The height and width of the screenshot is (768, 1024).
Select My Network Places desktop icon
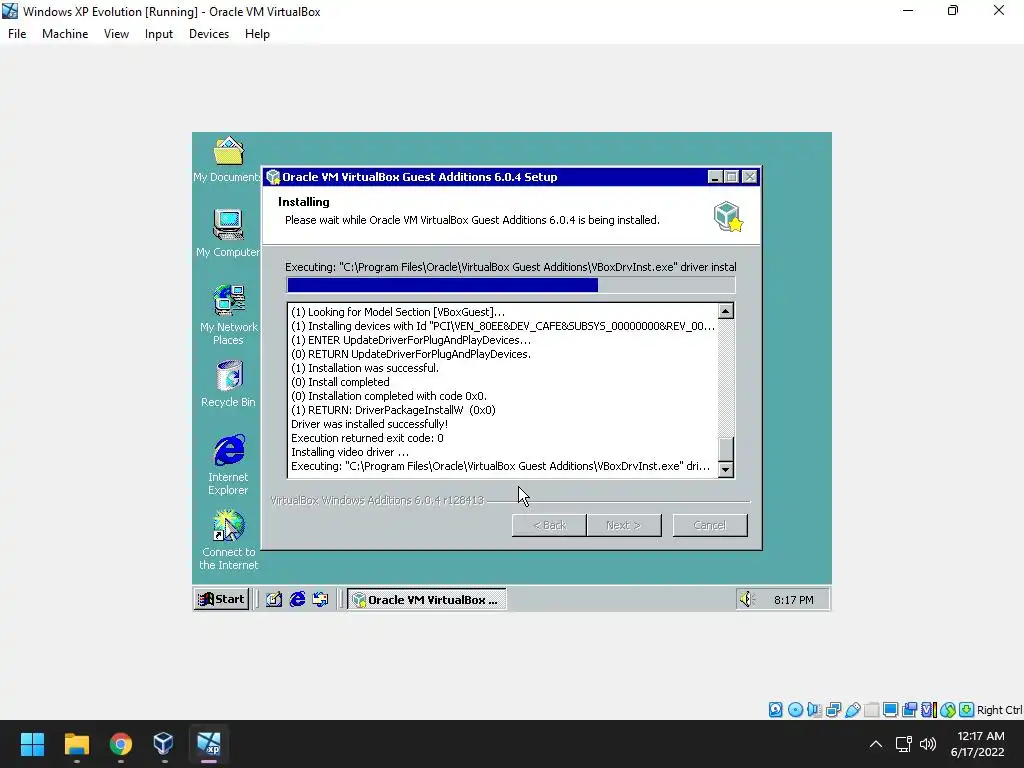pos(228,315)
